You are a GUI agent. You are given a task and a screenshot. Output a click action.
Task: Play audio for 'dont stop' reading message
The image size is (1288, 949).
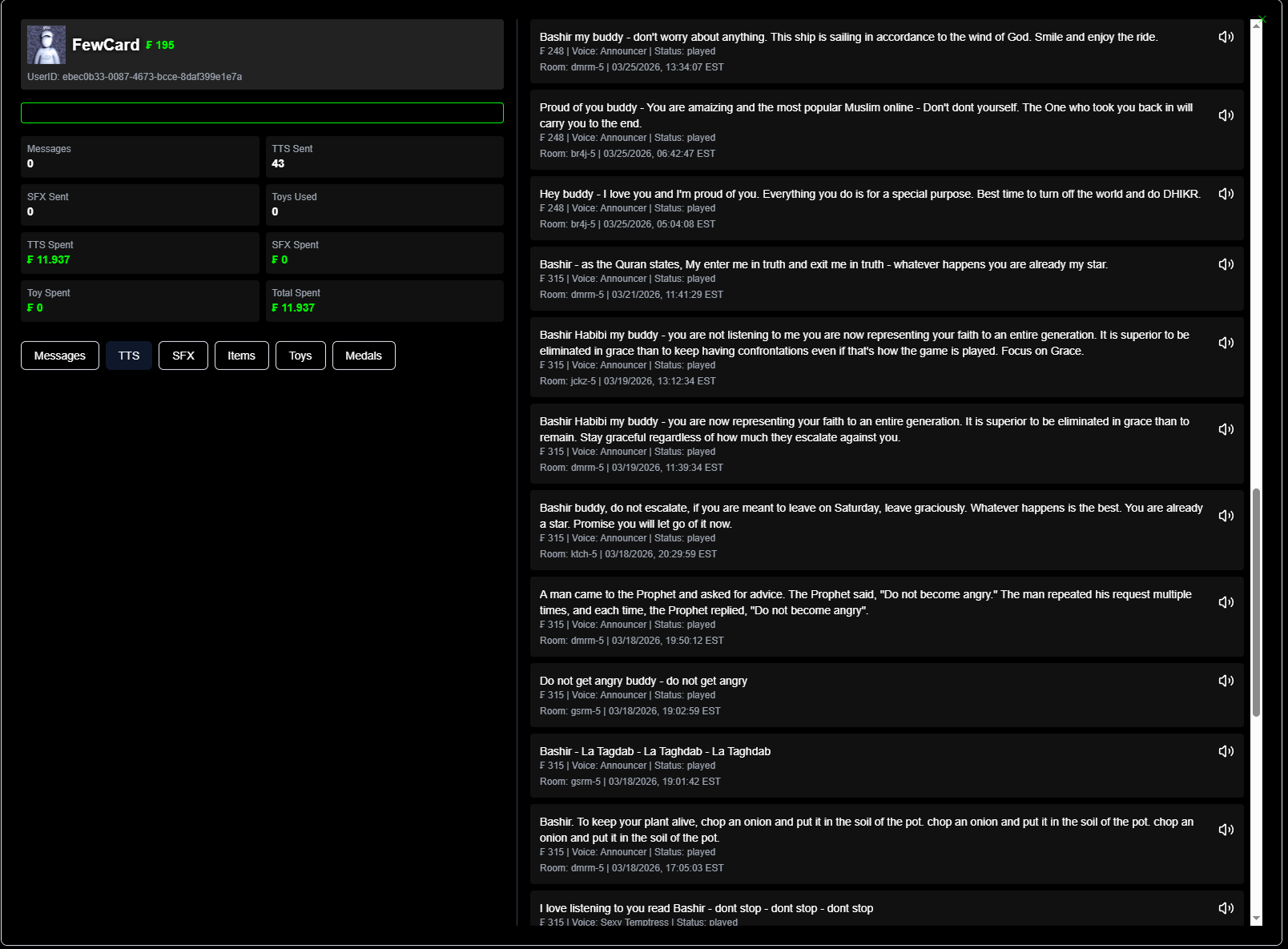[1226, 908]
